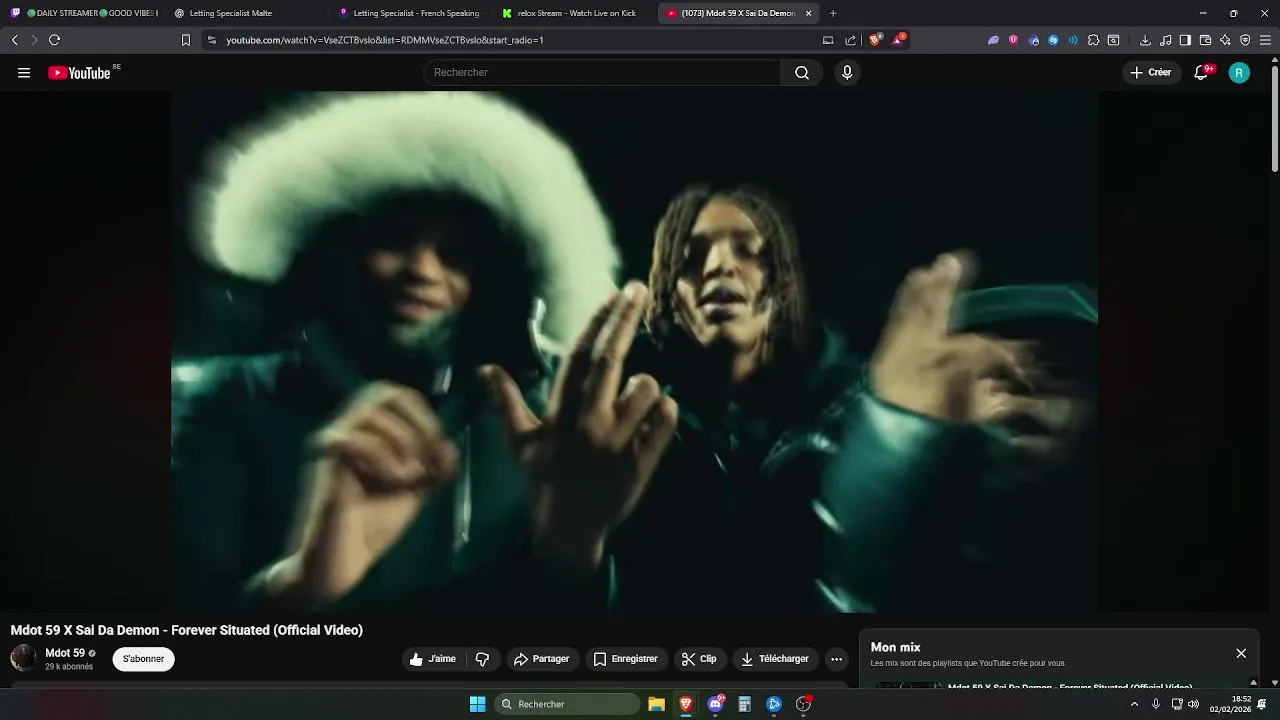Switch to Letting Specialist French Speaking tab
The width and height of the screenshot is (1280, 720).
tap(411, 13)
